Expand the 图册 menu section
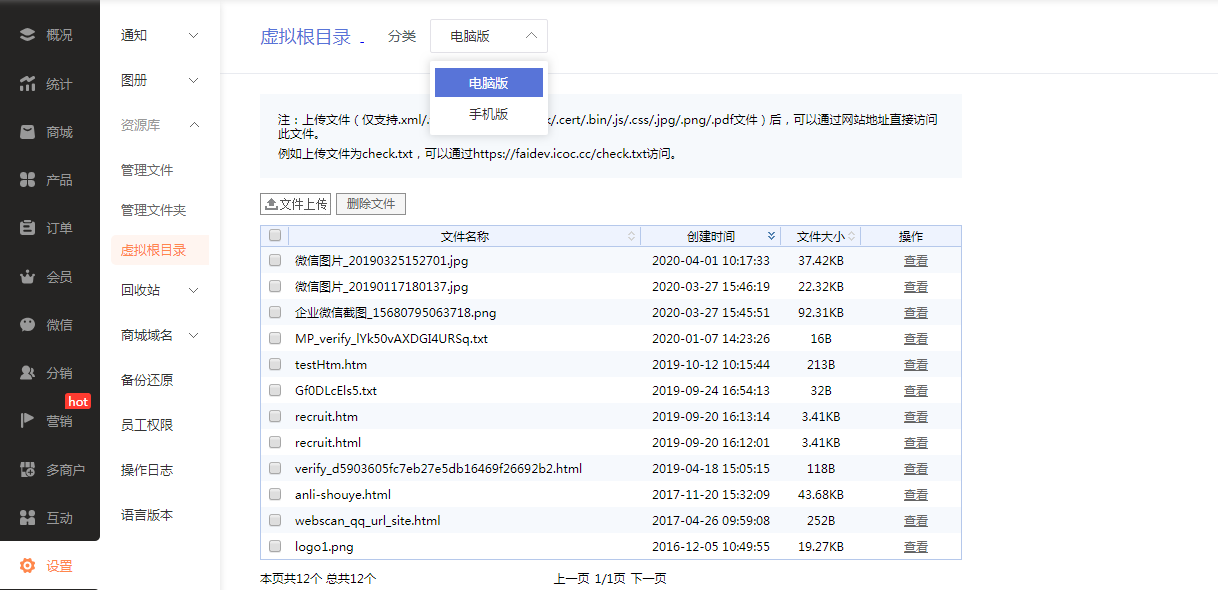Image resolution: width=1218 pixels, height=590 pixels. (193, 80)
